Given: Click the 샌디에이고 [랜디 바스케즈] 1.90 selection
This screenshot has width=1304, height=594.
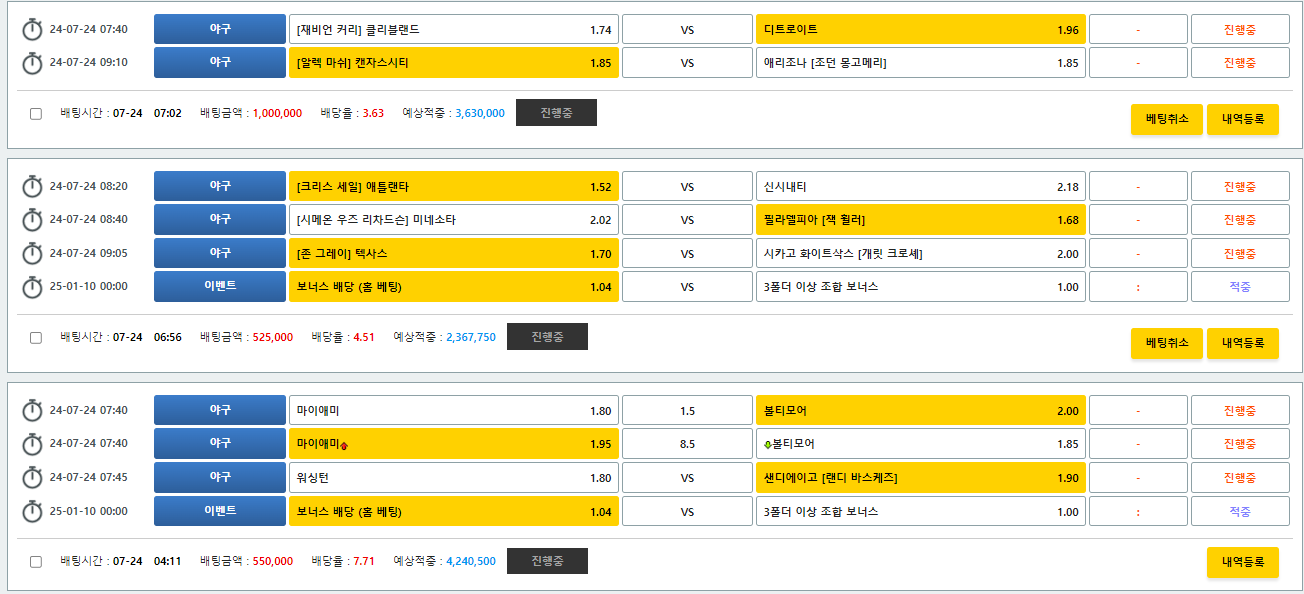Looking at the screenshot, I should [920, 478].
